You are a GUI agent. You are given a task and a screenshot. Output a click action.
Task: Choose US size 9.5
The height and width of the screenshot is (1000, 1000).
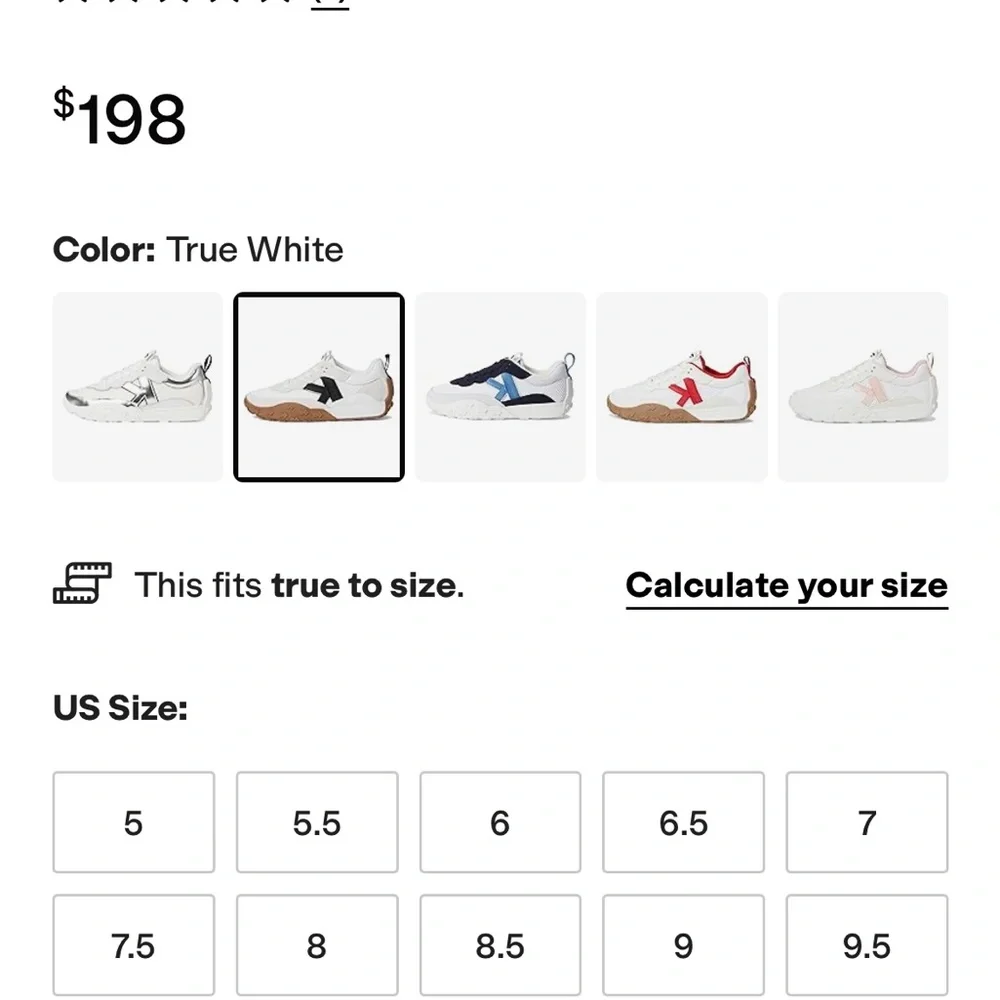pos(867,945)
